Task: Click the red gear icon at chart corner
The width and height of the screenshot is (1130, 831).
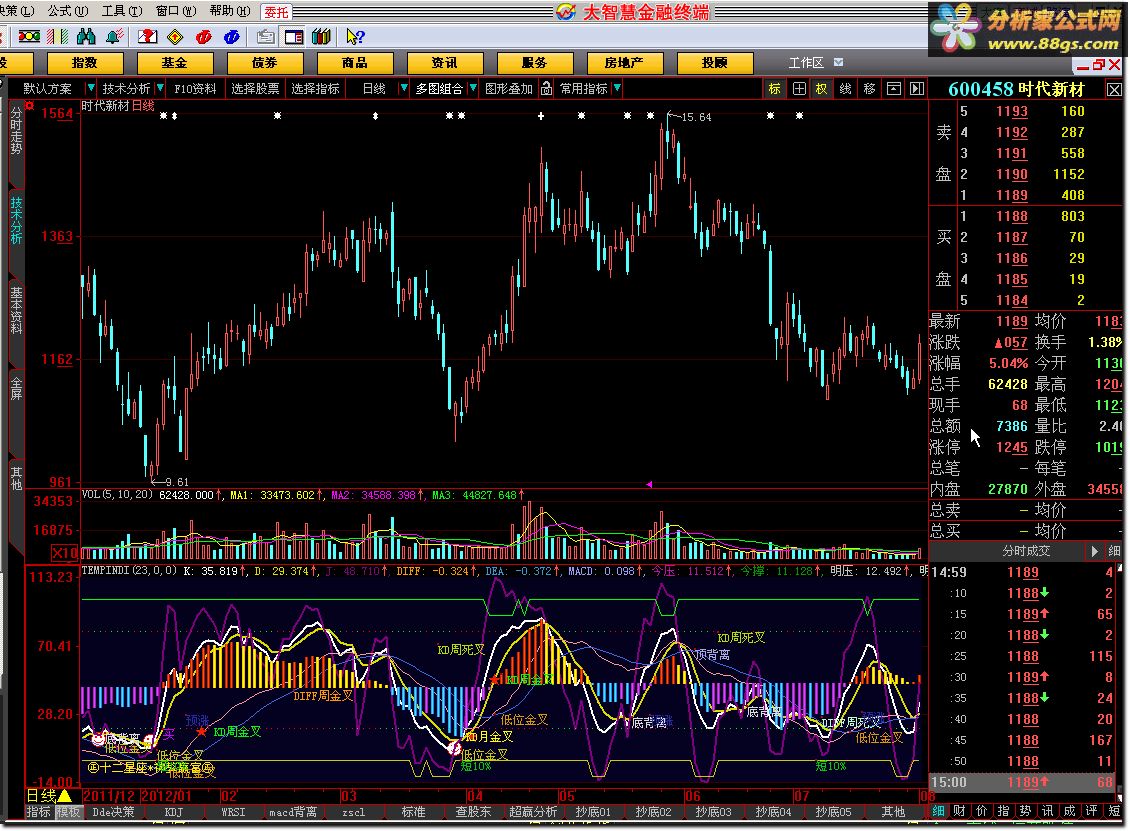Action: (30, 106)
